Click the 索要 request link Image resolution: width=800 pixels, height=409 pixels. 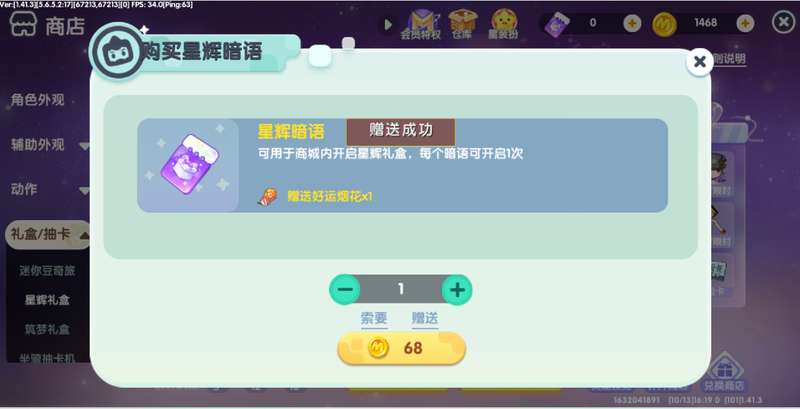click(374, 319)
